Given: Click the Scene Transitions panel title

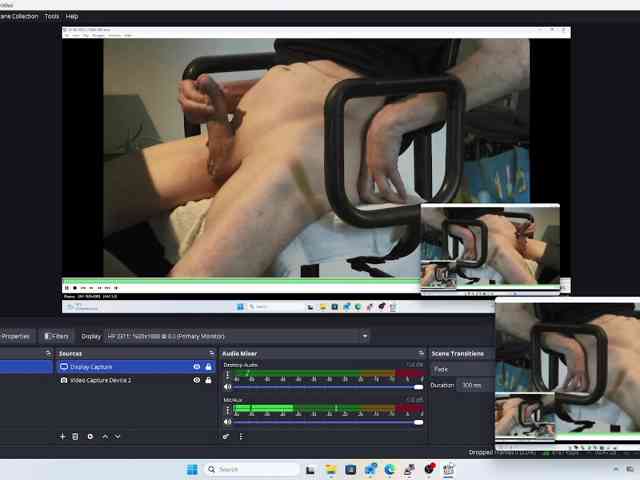Looking at the screenshot, I should coord(458,353).
